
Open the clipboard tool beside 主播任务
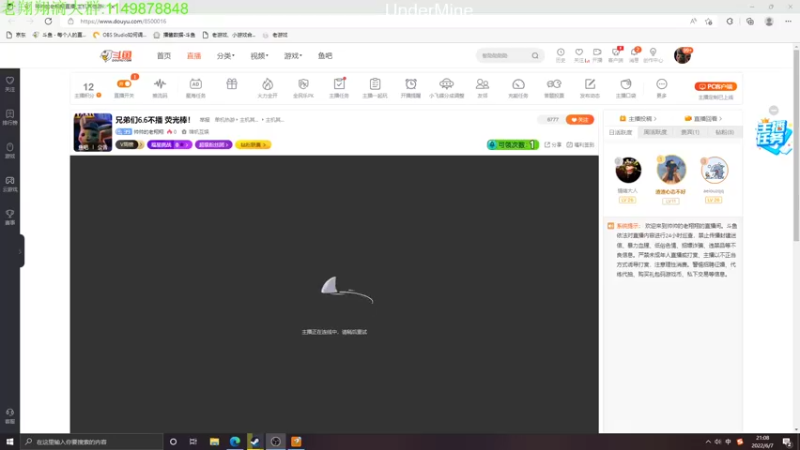pos(375,87)
